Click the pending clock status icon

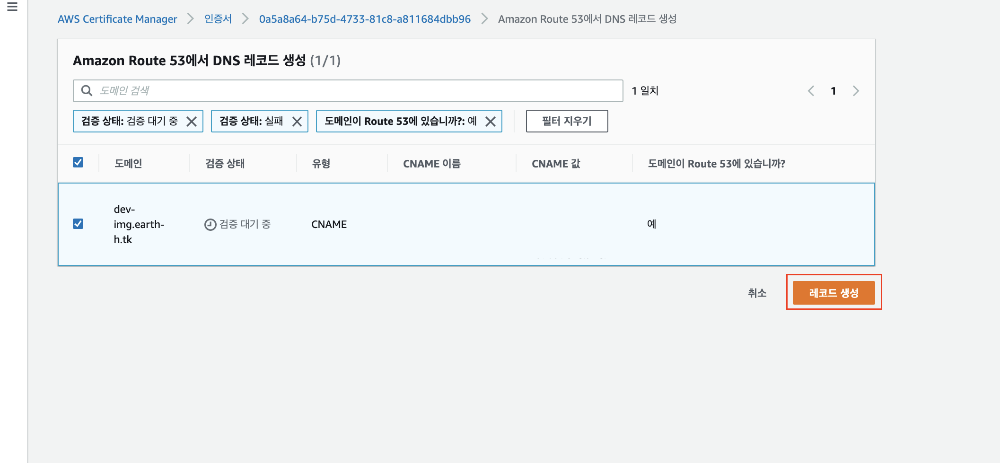210,224
